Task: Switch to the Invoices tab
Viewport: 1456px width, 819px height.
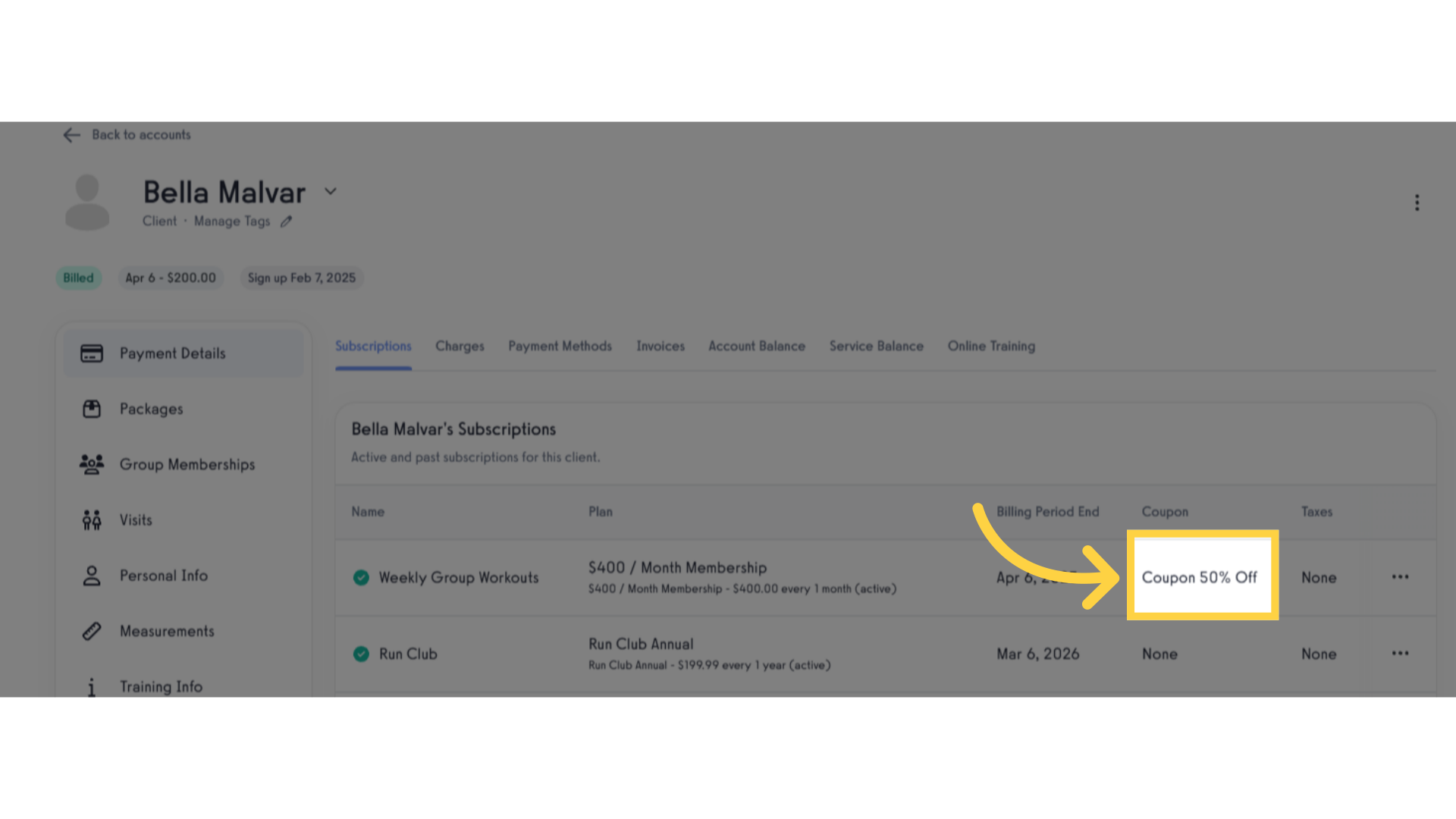Action: pos(661,347)
